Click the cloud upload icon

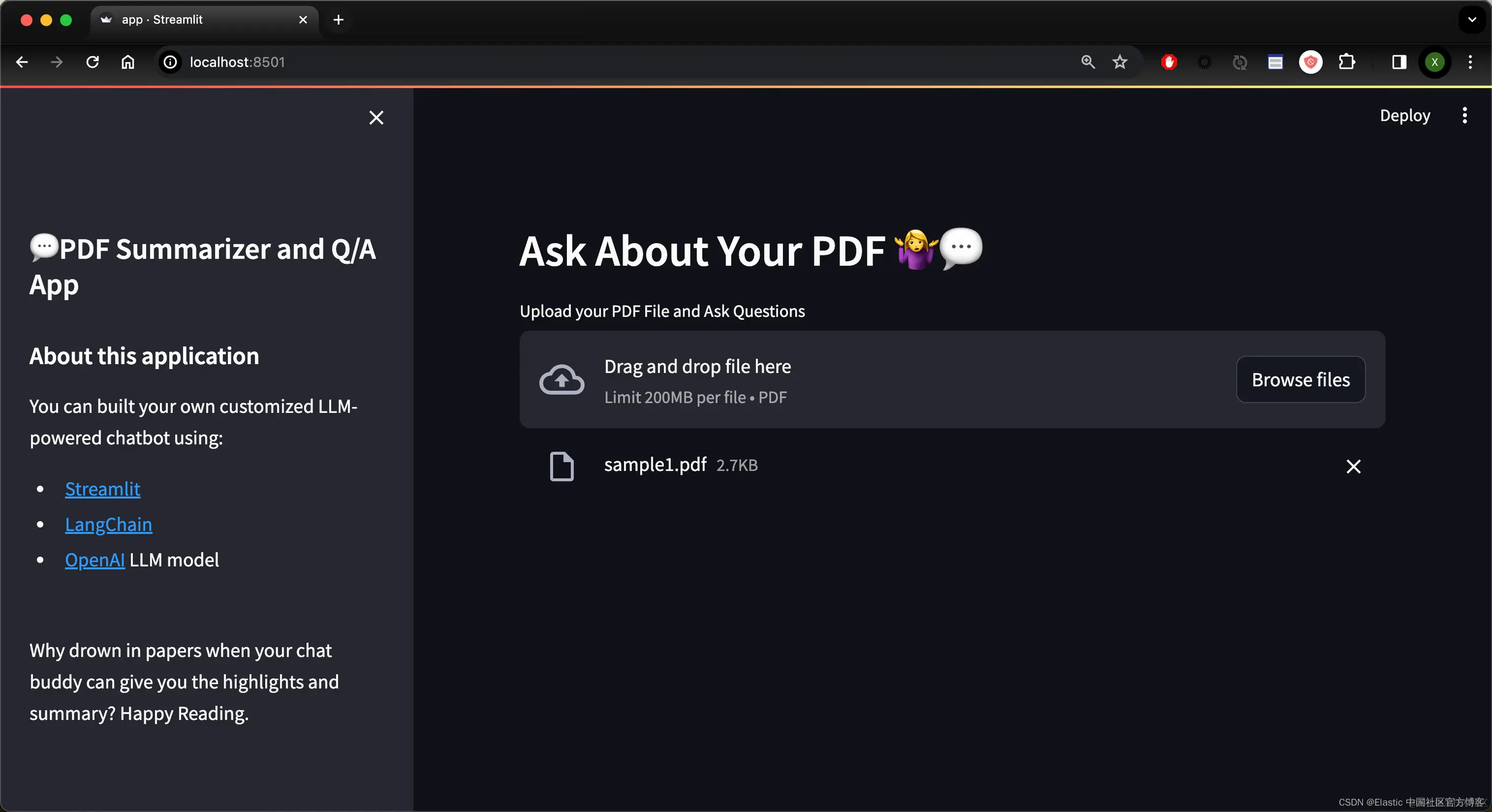[x=561, y=379]
